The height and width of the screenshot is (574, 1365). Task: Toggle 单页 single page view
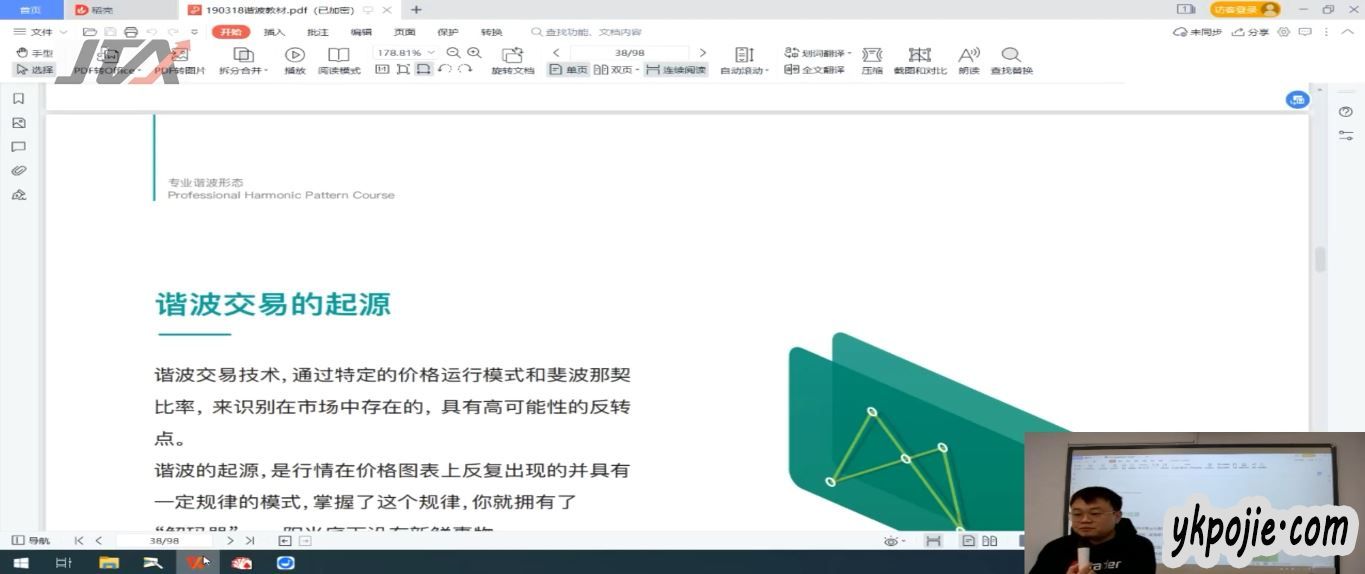568,70
